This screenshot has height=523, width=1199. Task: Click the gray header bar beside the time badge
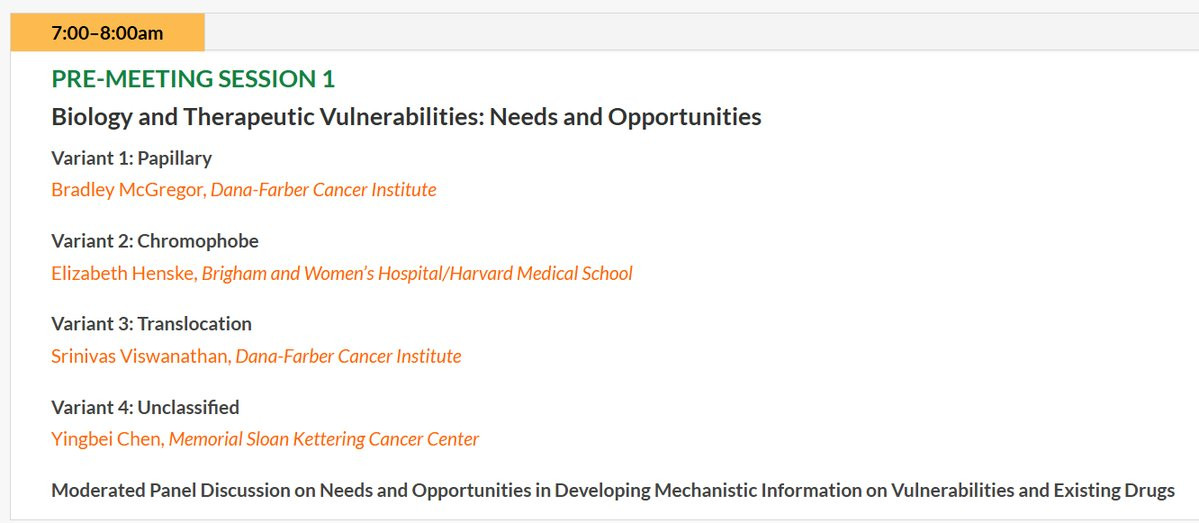701,32
